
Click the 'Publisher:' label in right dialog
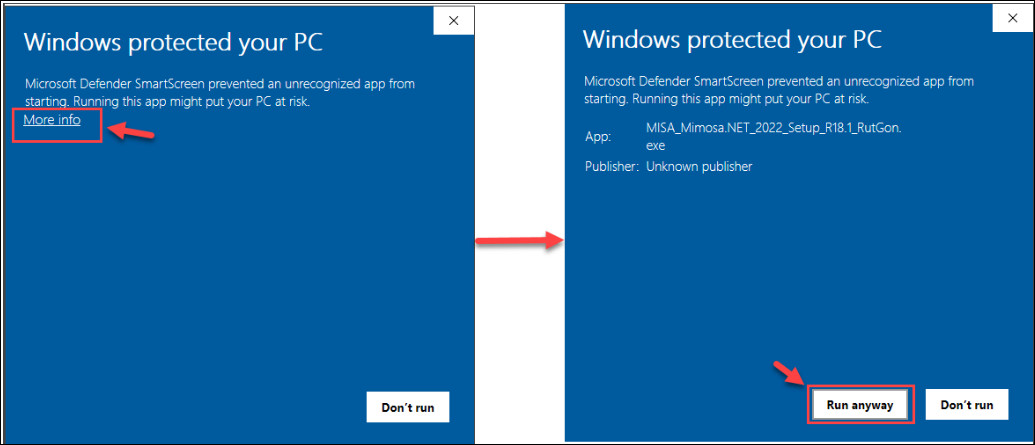[x=613, y=167]
